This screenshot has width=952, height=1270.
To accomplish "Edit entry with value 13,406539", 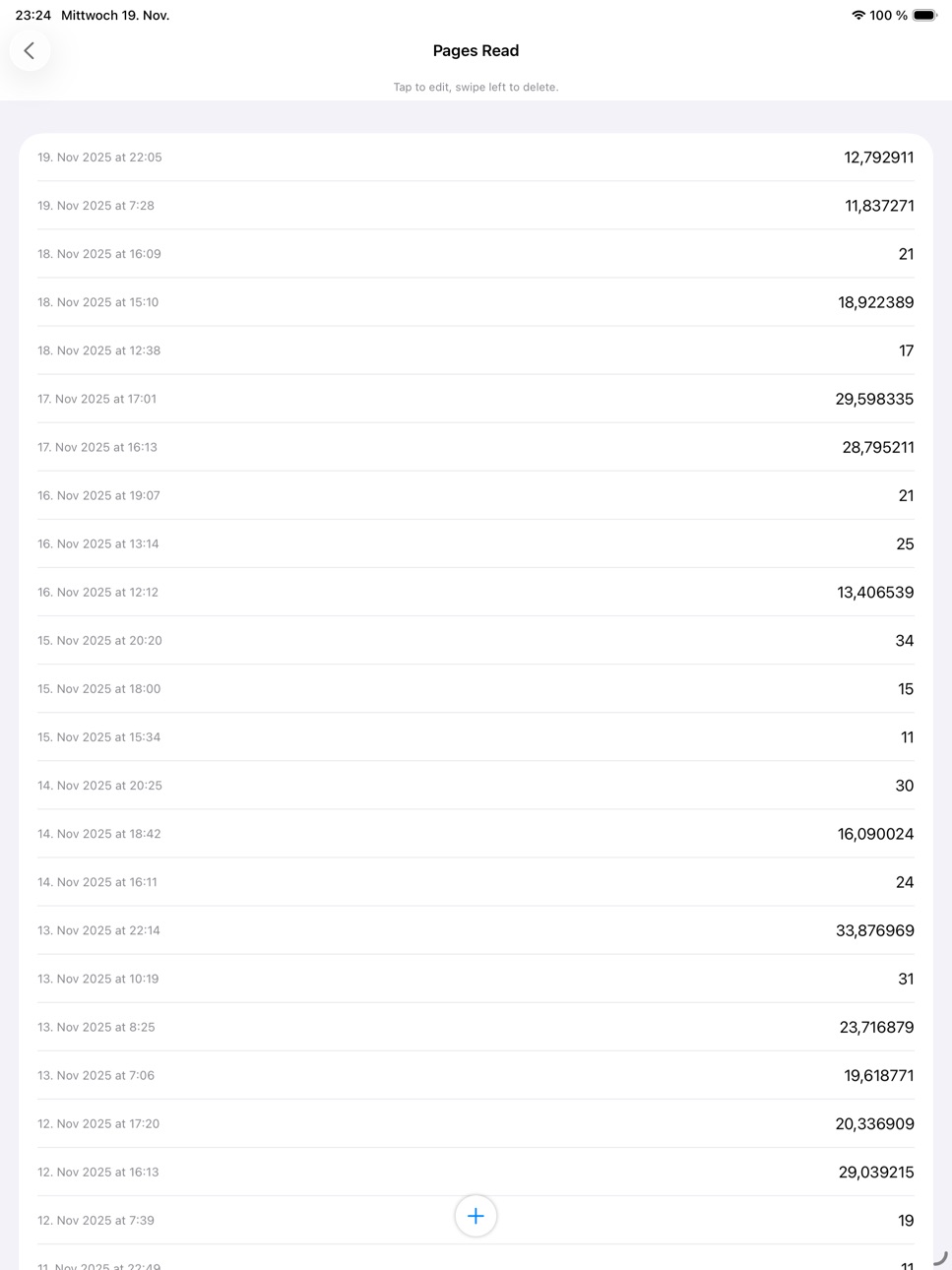I will (476, 592).
